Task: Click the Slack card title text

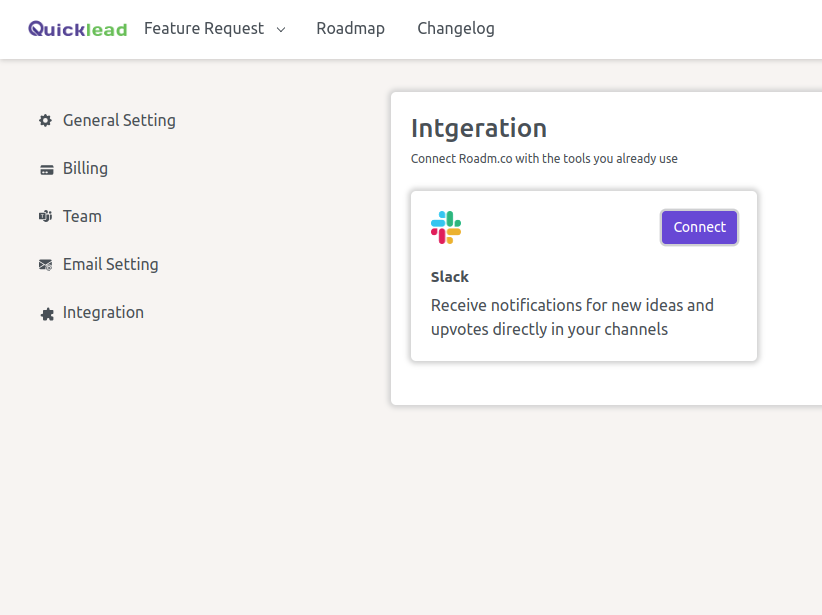Action: pyautogui.click(x=449, y=277)
